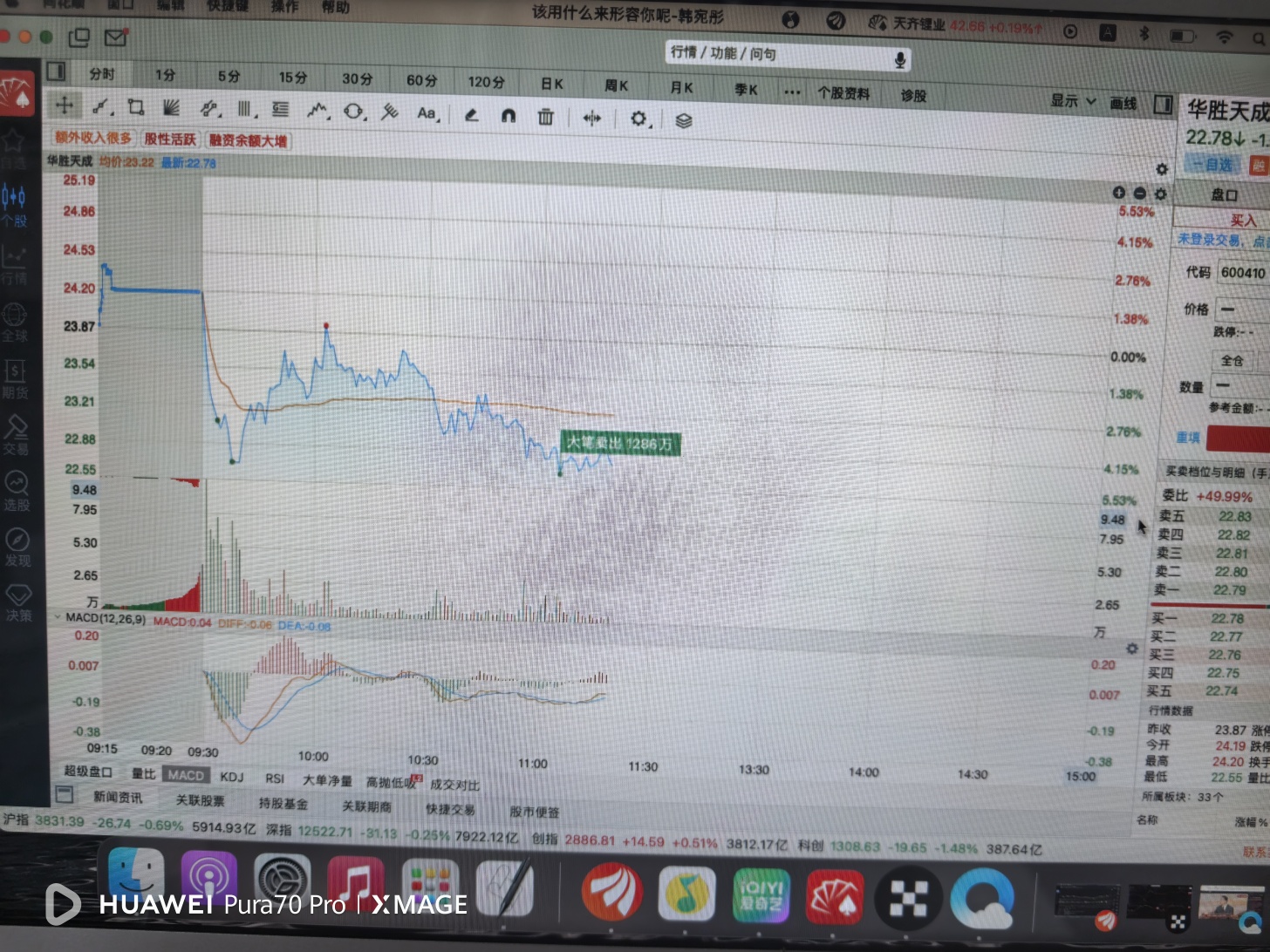This screenshot has width=1270, height=952.
Task: Click the 自选 watchlist toggle button
Action: [x=1212, y=164]
